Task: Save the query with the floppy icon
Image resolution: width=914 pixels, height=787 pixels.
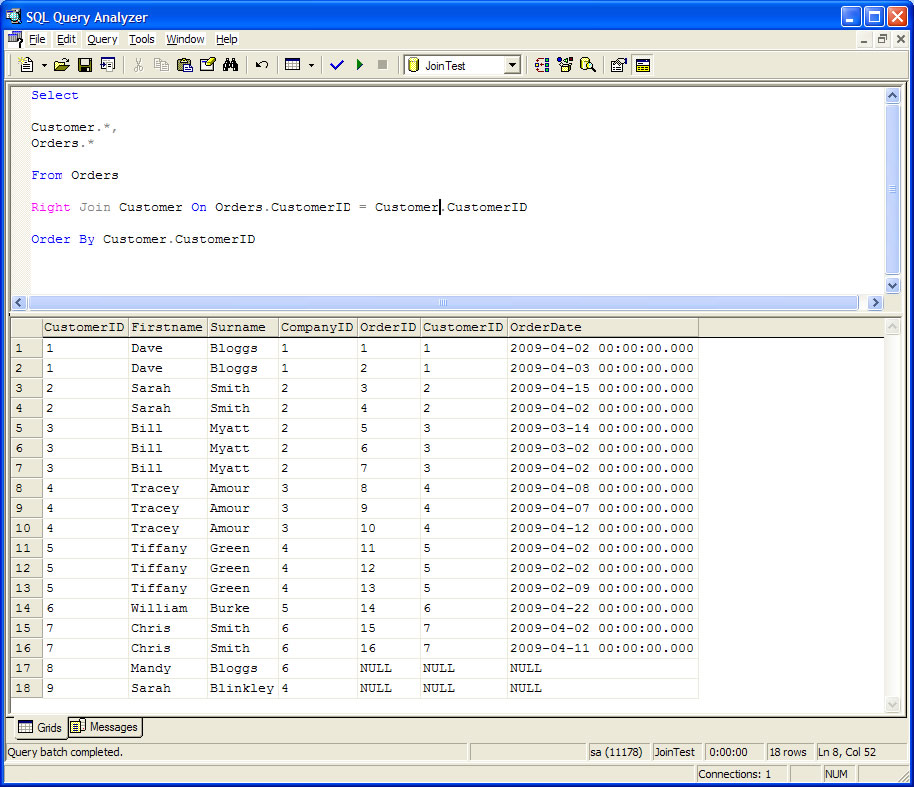Action: point(85,65)
